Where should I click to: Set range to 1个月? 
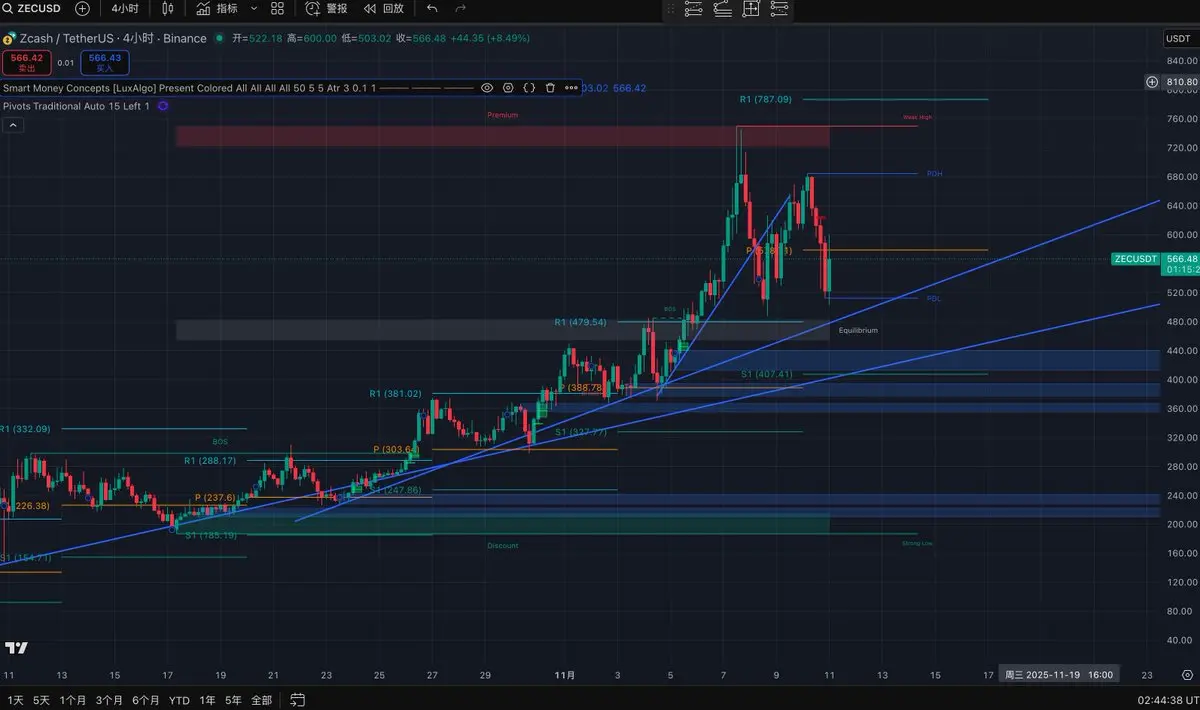pos(72,700)
